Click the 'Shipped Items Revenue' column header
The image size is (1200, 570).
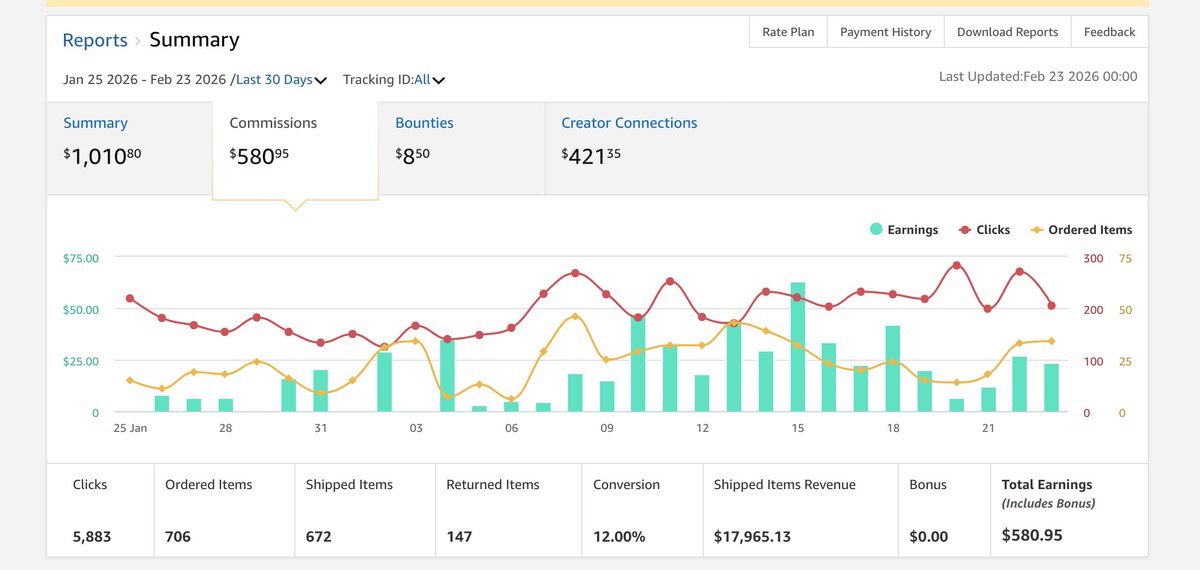click(785, 485)
